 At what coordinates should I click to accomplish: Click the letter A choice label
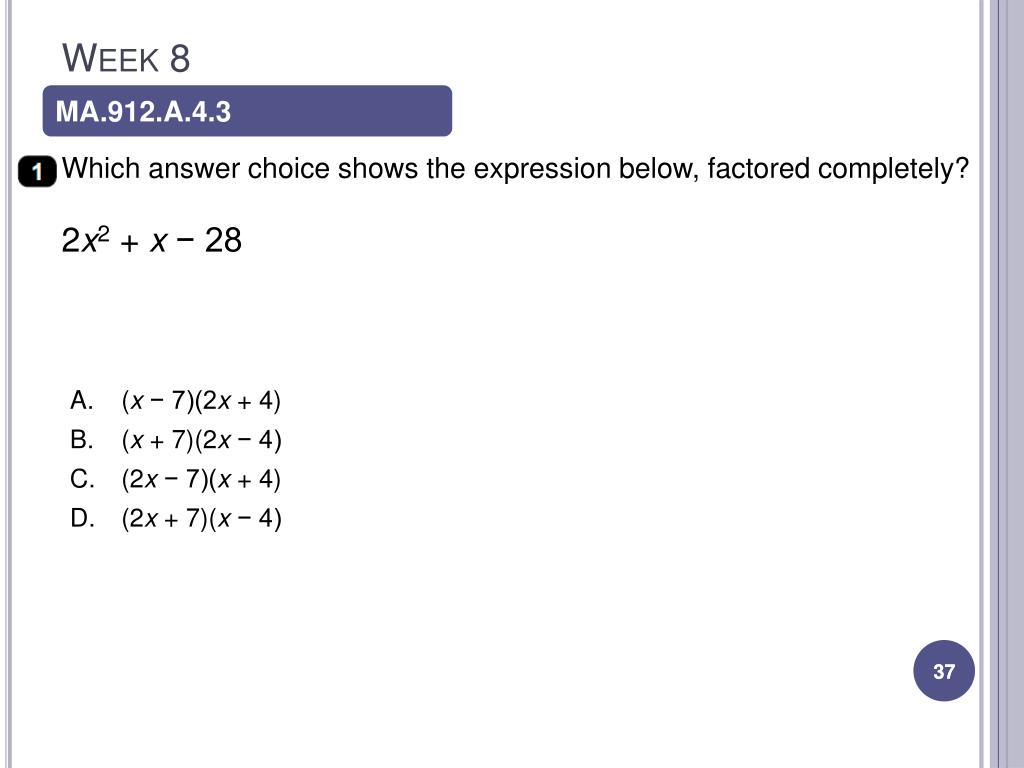pyautogui.click(x=81, y=400)
